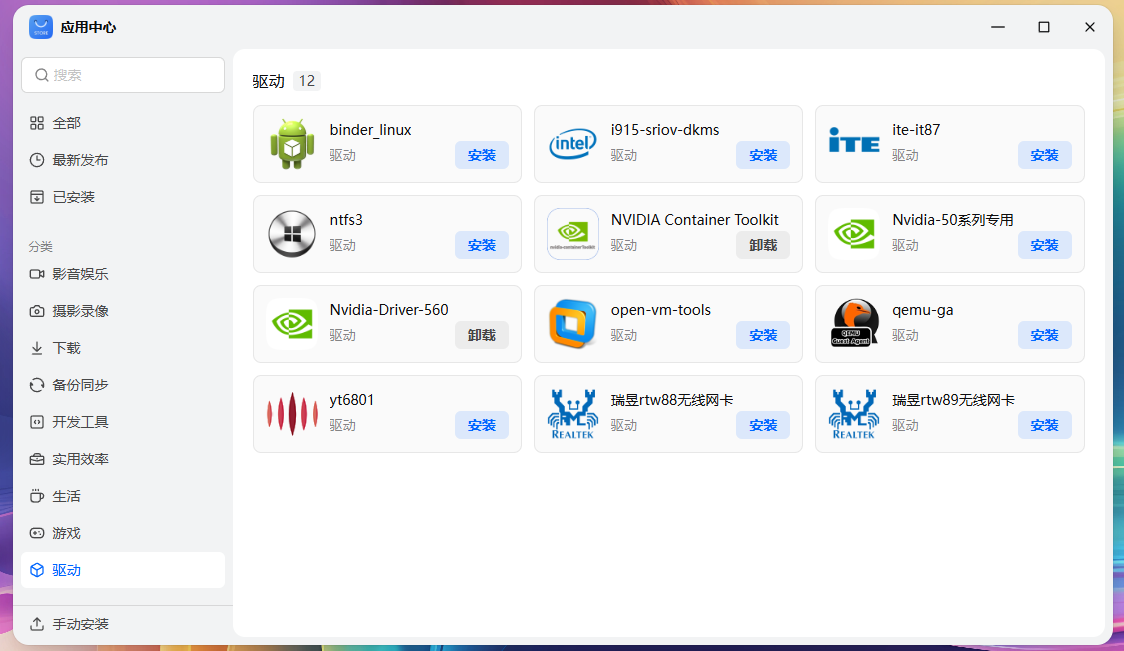Select the 影音娱乐 category
Screen dimensions: 1124x651
pyautogui.click(x=123, y=274)
